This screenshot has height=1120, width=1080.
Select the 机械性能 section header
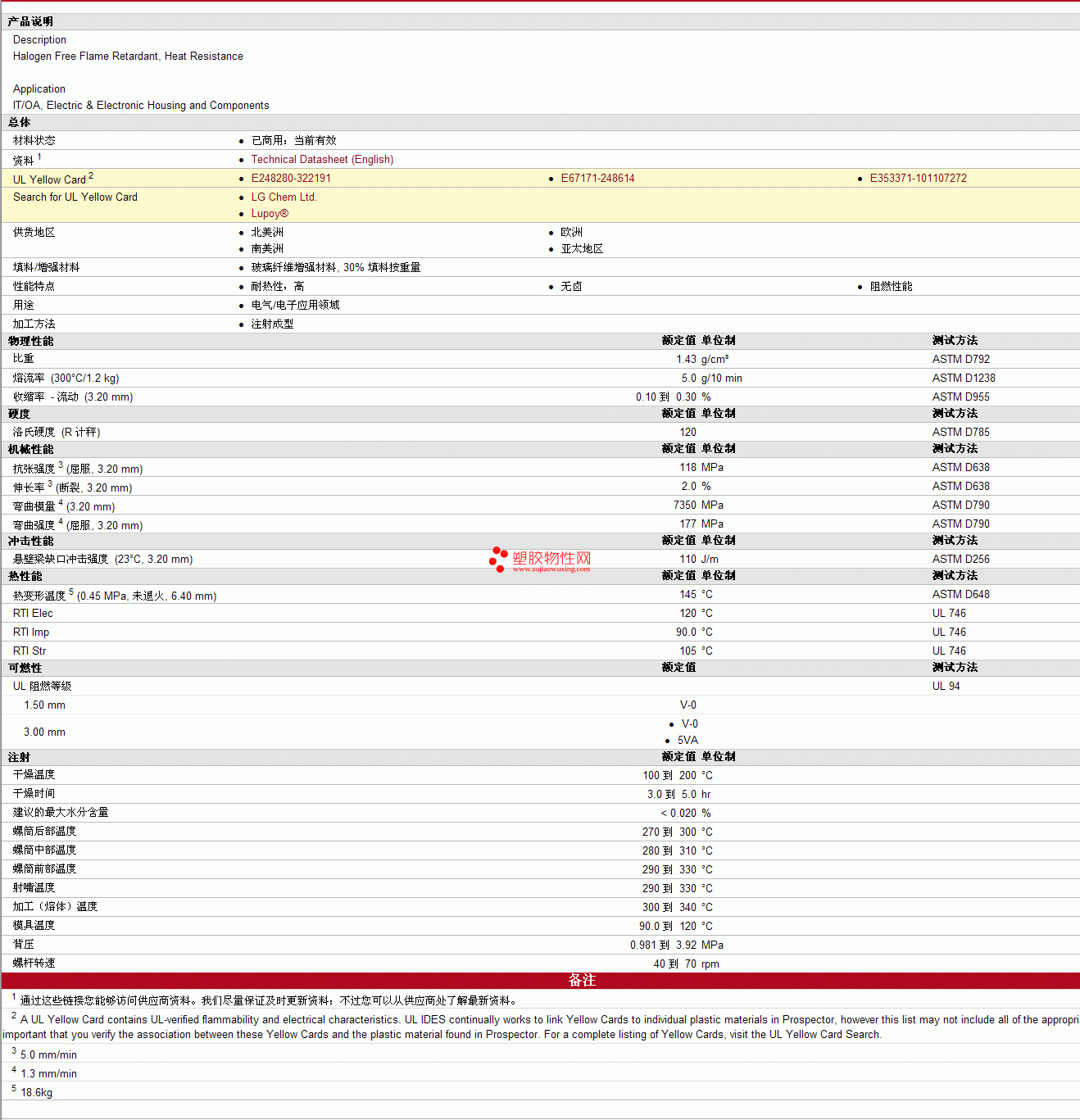tap(30, 449)
